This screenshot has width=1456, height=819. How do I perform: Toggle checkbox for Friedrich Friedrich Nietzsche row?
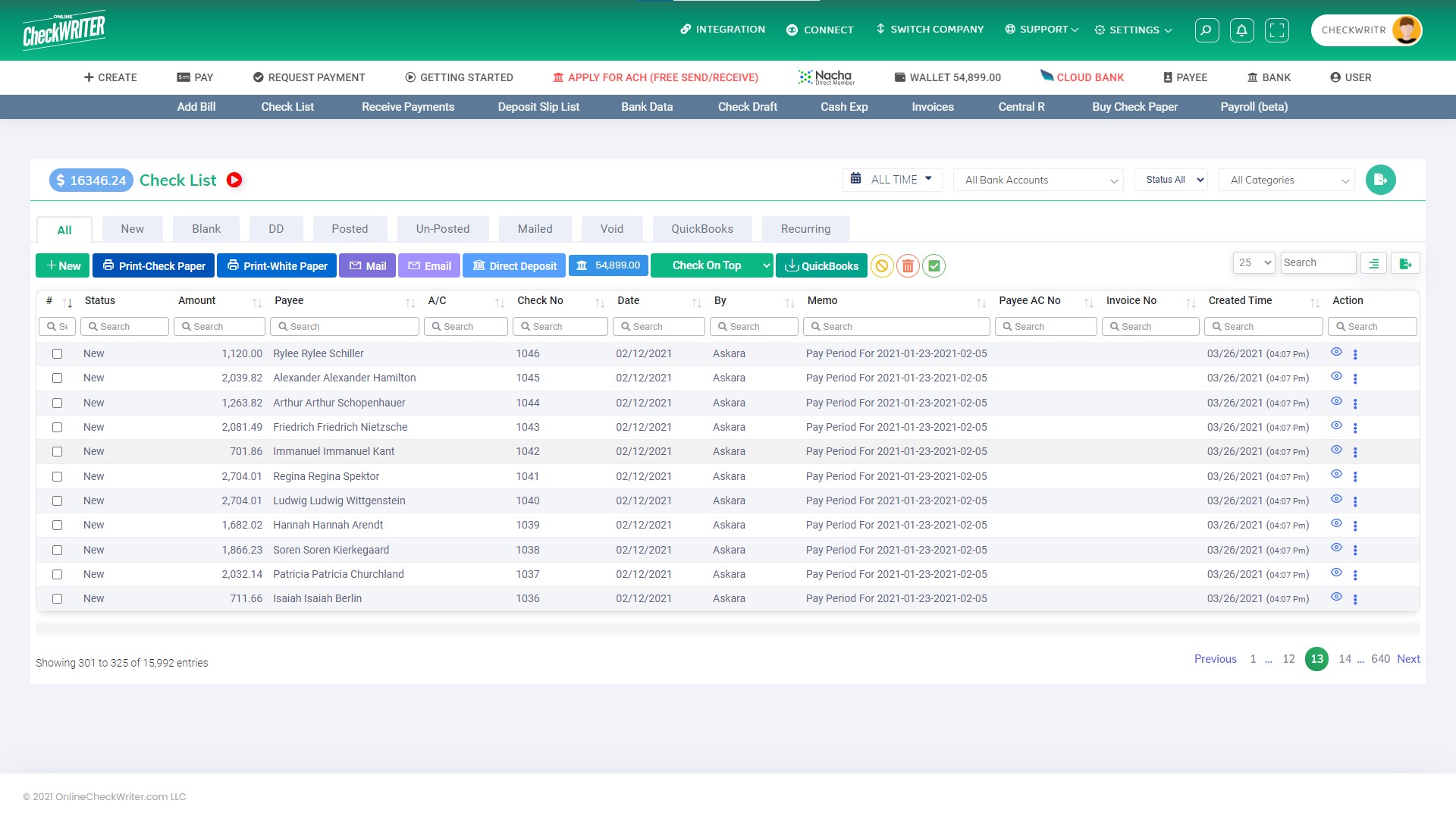[57, 427]
